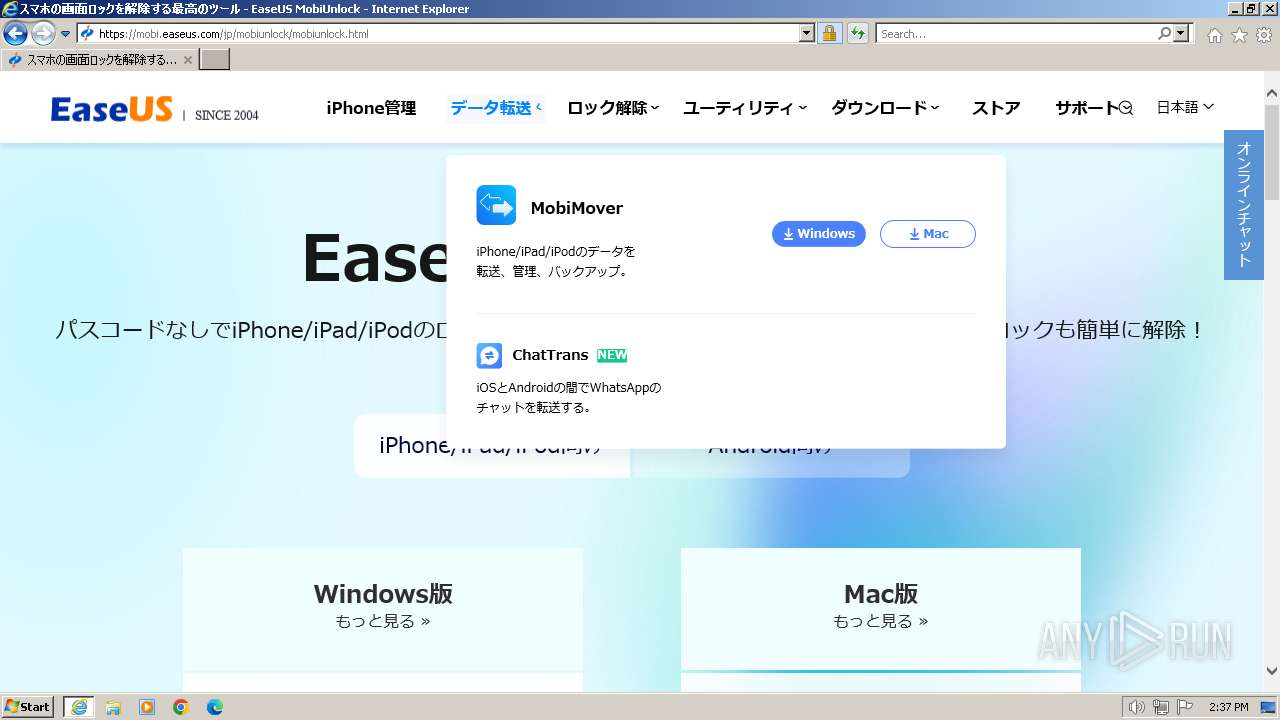Click the Mac版 heading
Screen dimensions: 1280x720
tap(881, 594)
